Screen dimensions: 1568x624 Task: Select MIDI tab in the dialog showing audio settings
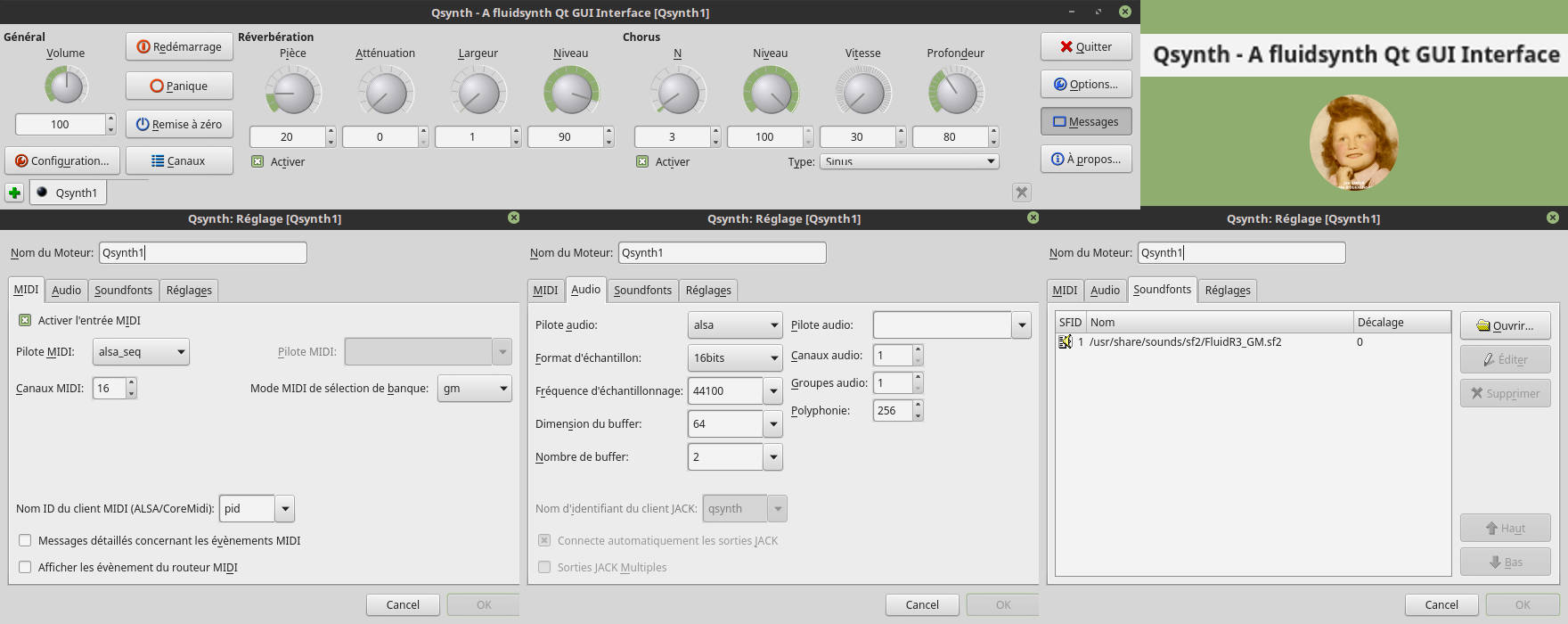tap(545, 290)
